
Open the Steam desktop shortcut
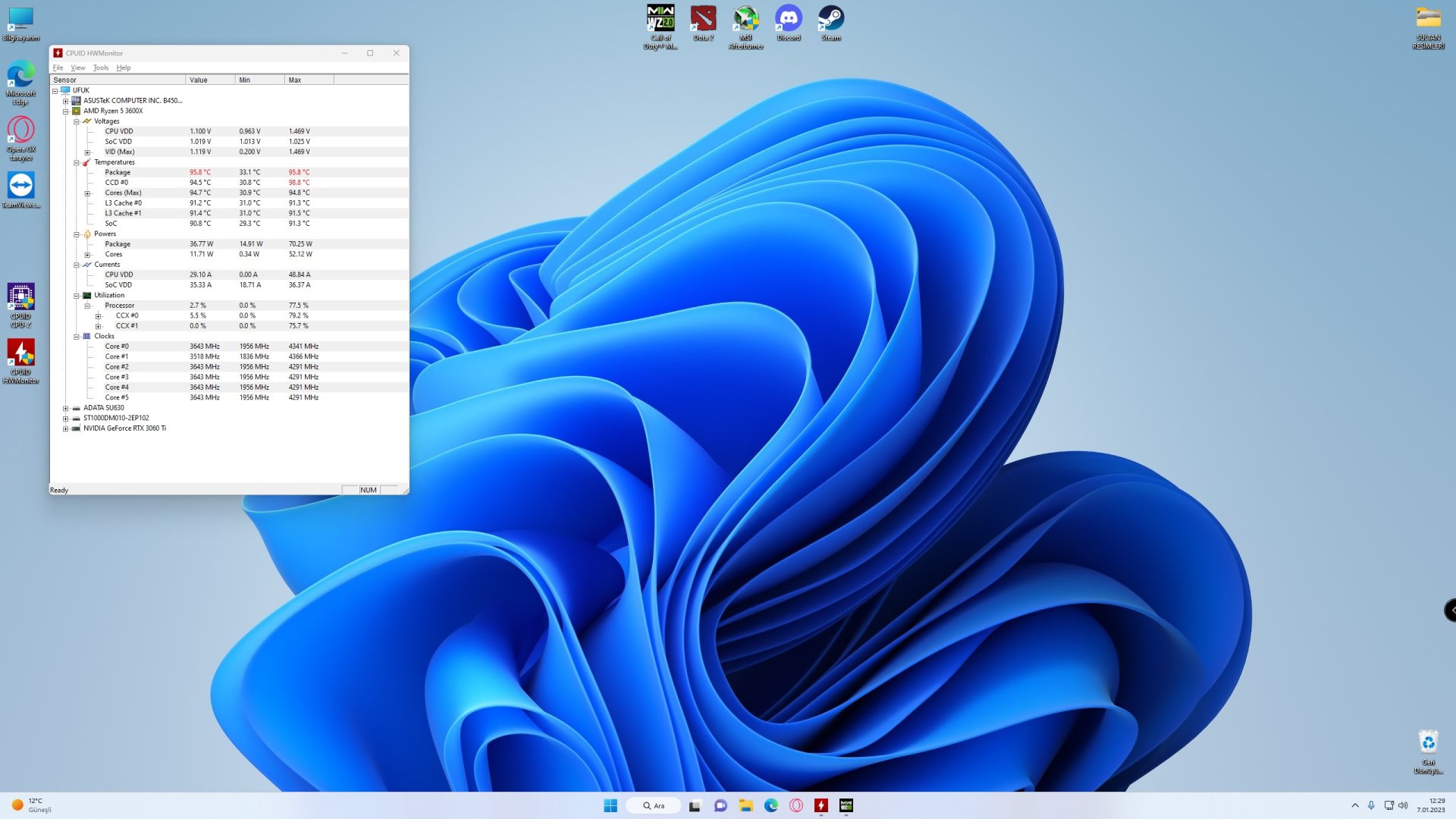(830, 21)
